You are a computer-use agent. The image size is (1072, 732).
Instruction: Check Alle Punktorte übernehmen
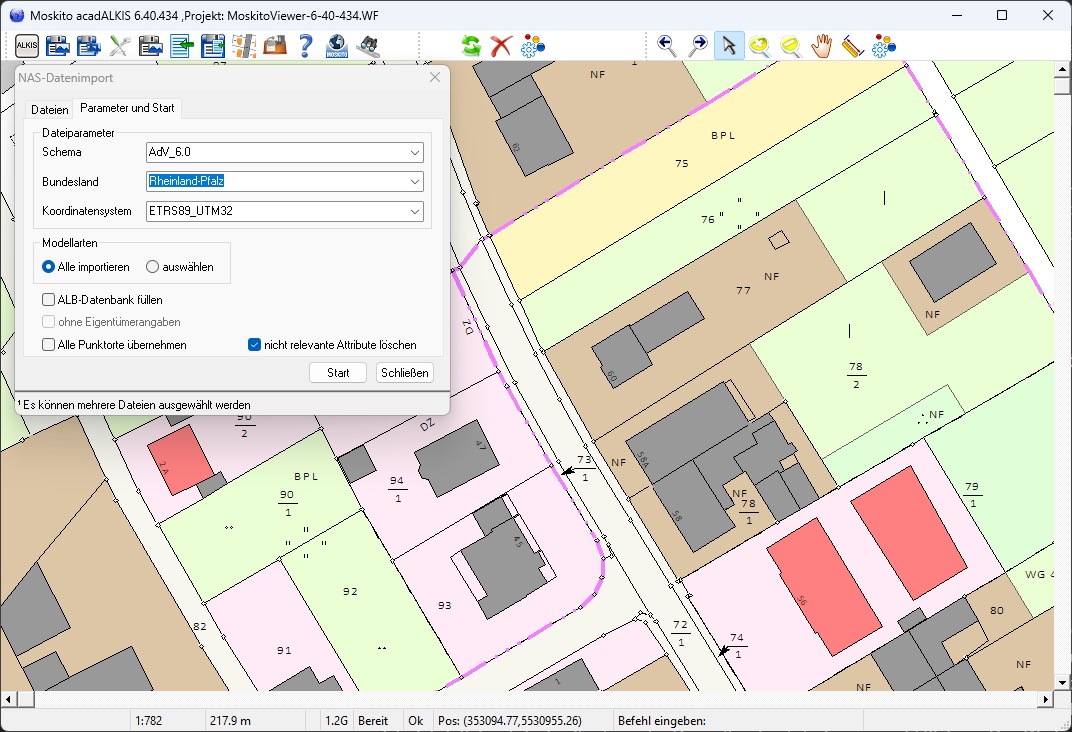pos(49,345)
